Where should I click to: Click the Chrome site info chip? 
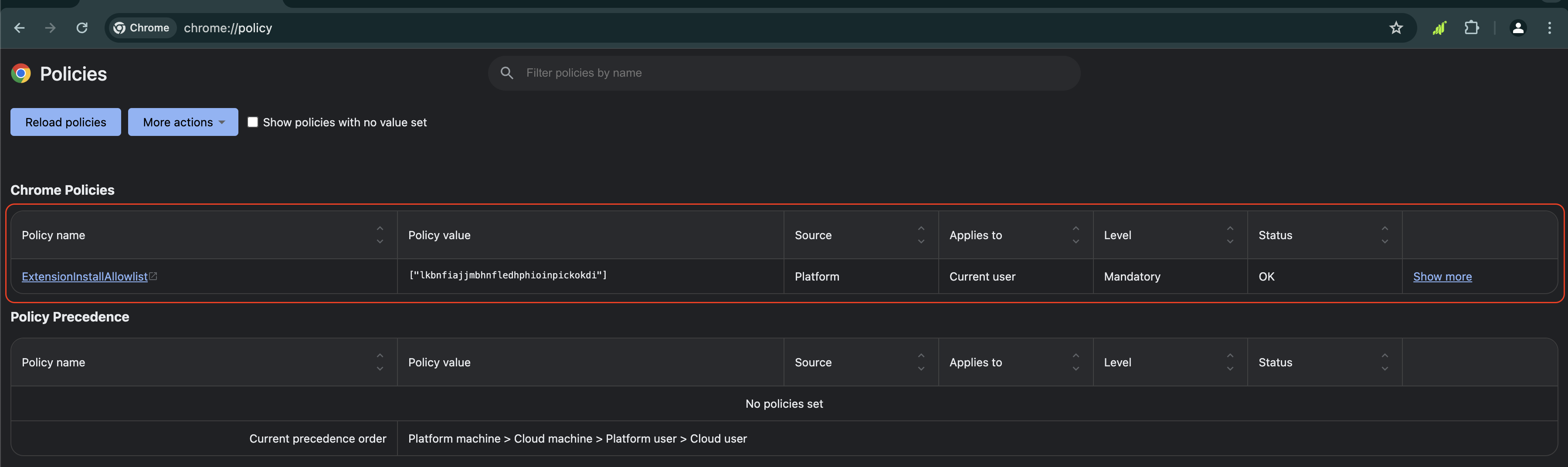point(142,28)
